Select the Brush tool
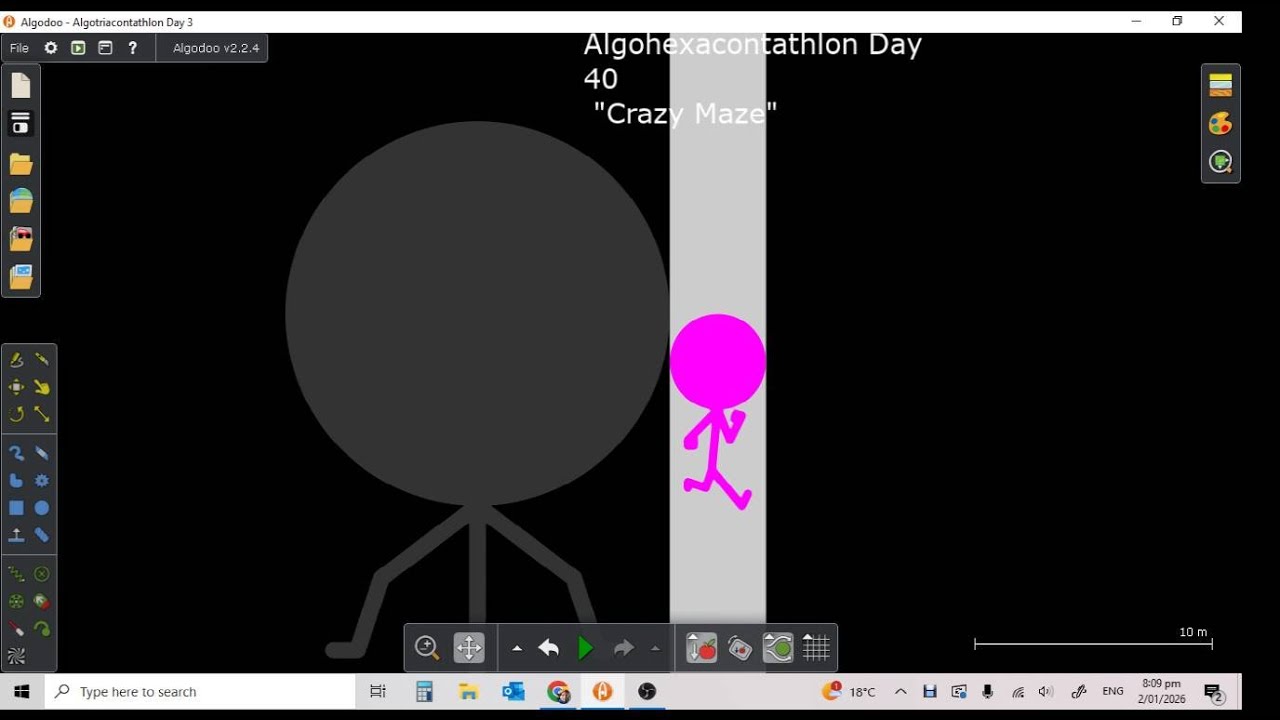This screenshot has width=1280, height=720. tap(16, 453)
